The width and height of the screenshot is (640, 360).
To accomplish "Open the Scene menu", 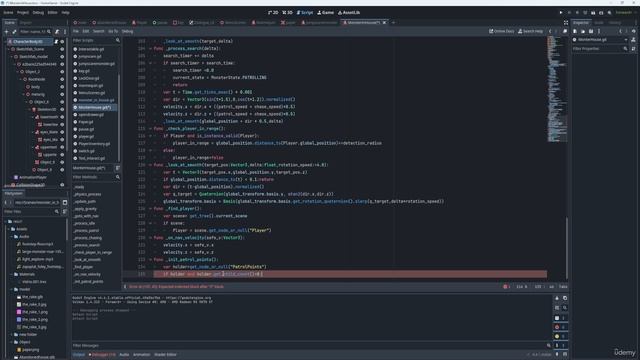I will [8, 13].
